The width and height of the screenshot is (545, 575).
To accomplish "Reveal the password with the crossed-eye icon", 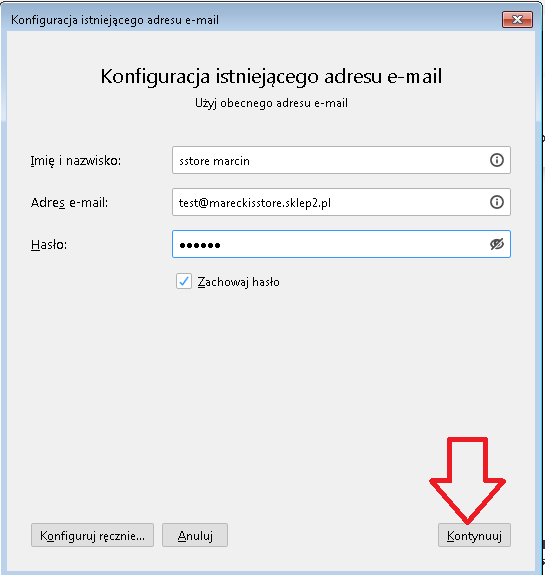I will [497, 244].
